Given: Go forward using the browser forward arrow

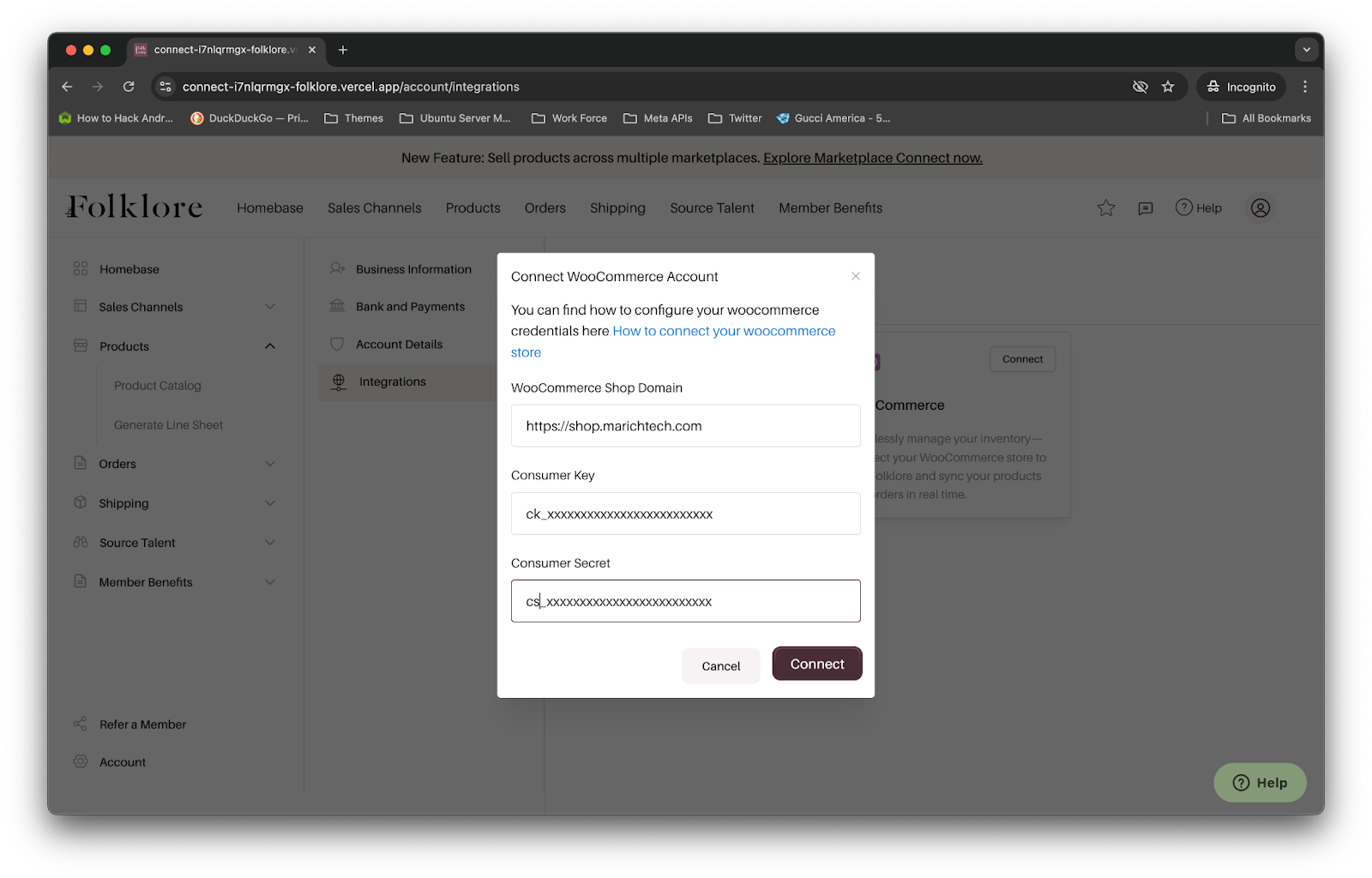Looking at the screenshot, I should tap(98, 87).
